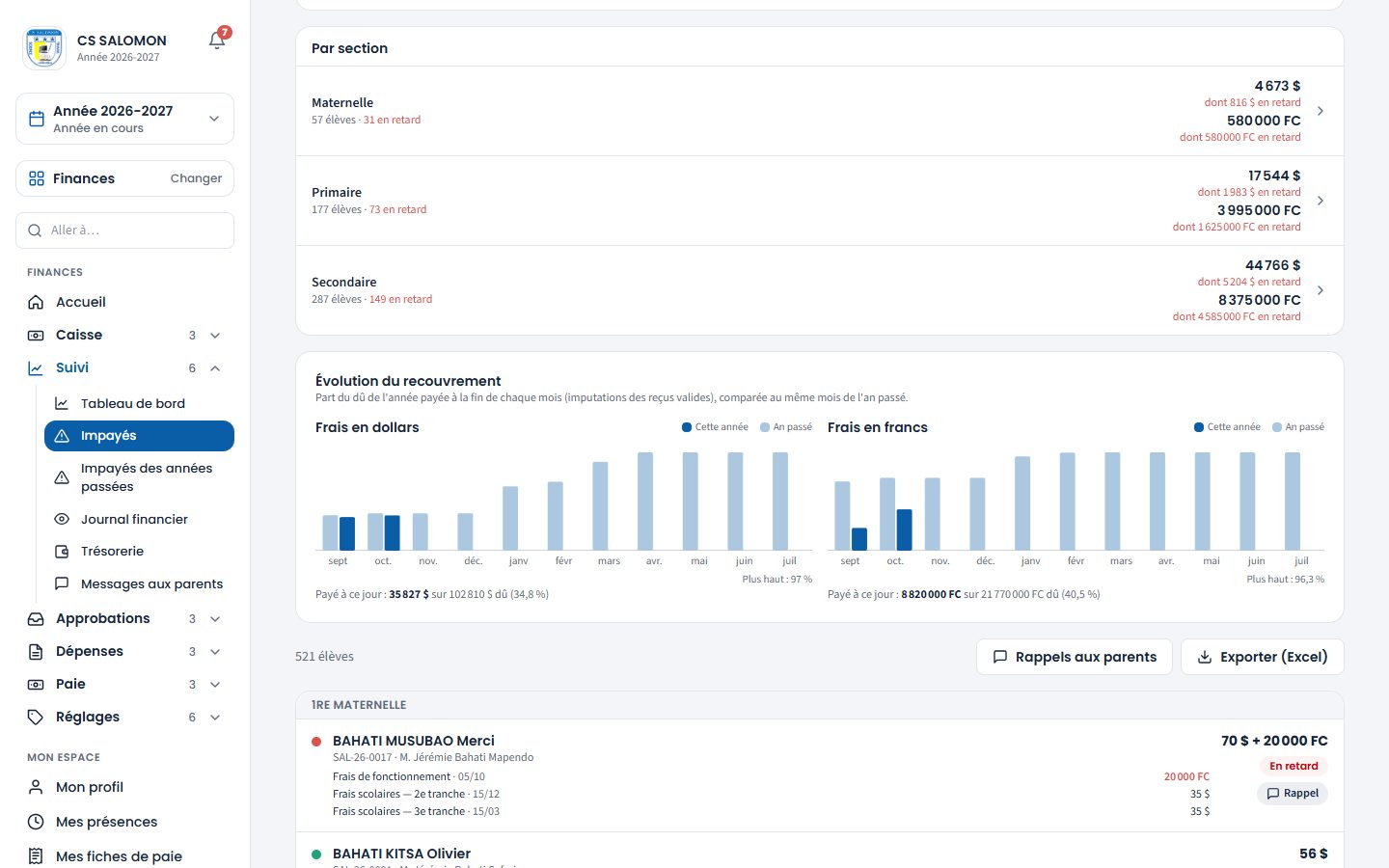The height and width of the screenshot is (868, 1389).
Task: Open the Secondaire section details arrow
Action: (x=1321, y=290)
